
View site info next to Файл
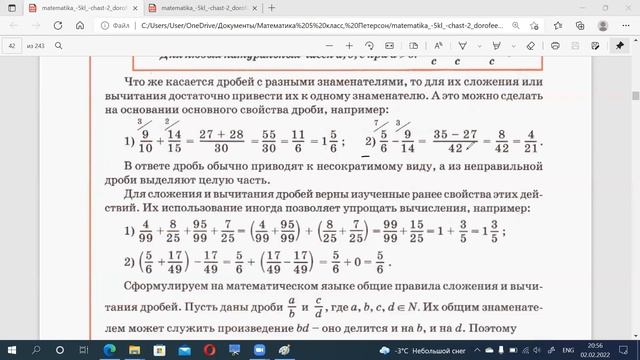point(105,26)
